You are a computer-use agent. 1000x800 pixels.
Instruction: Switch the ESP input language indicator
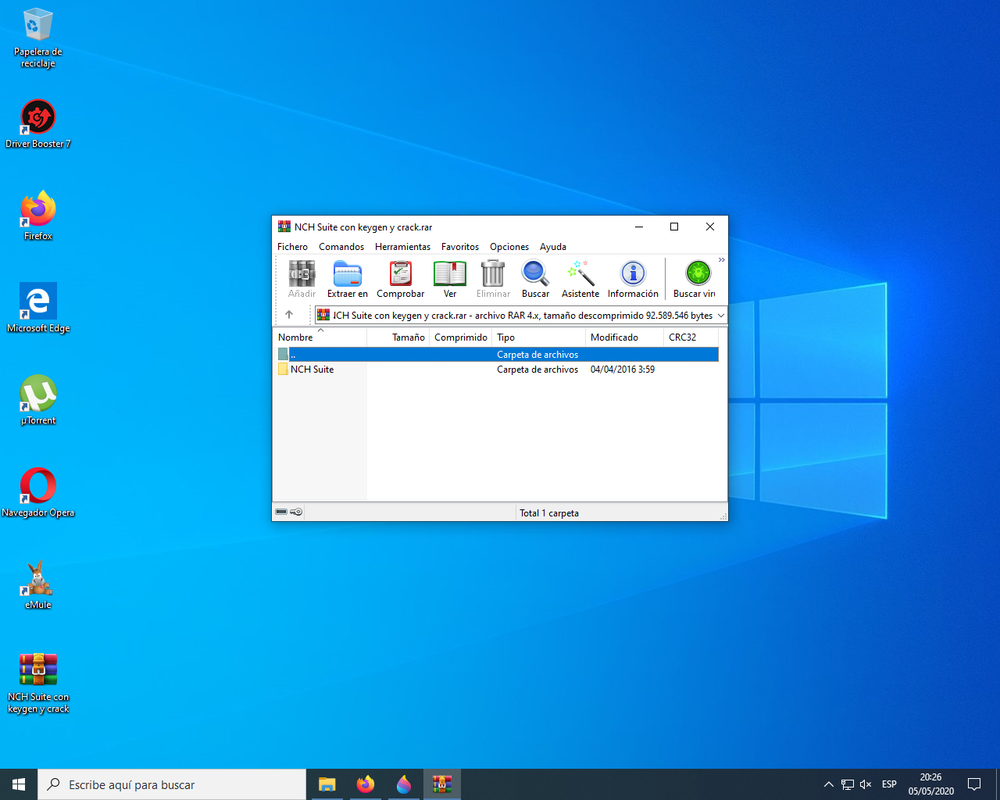click(x=889, y=784)
